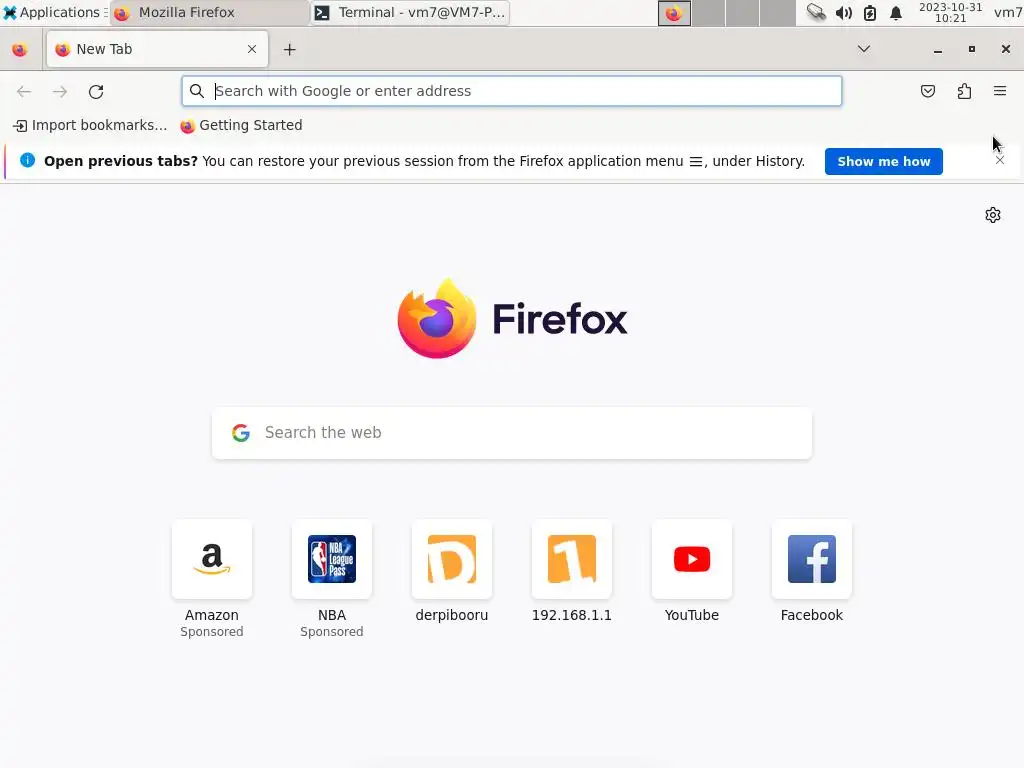Screen dimensions: 1024x768
Task: Maximize the Firefox window
Action: [x=972, y=49]
